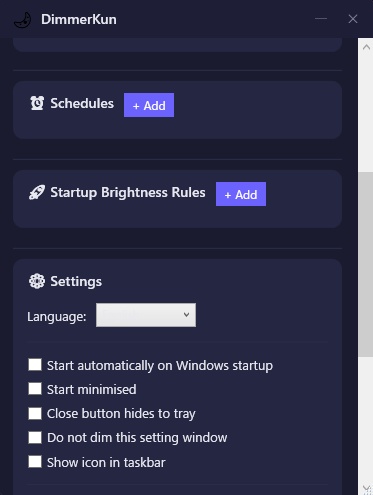
Task: Click the scrollbar up arrow
Action: click(x=366, y=47)
